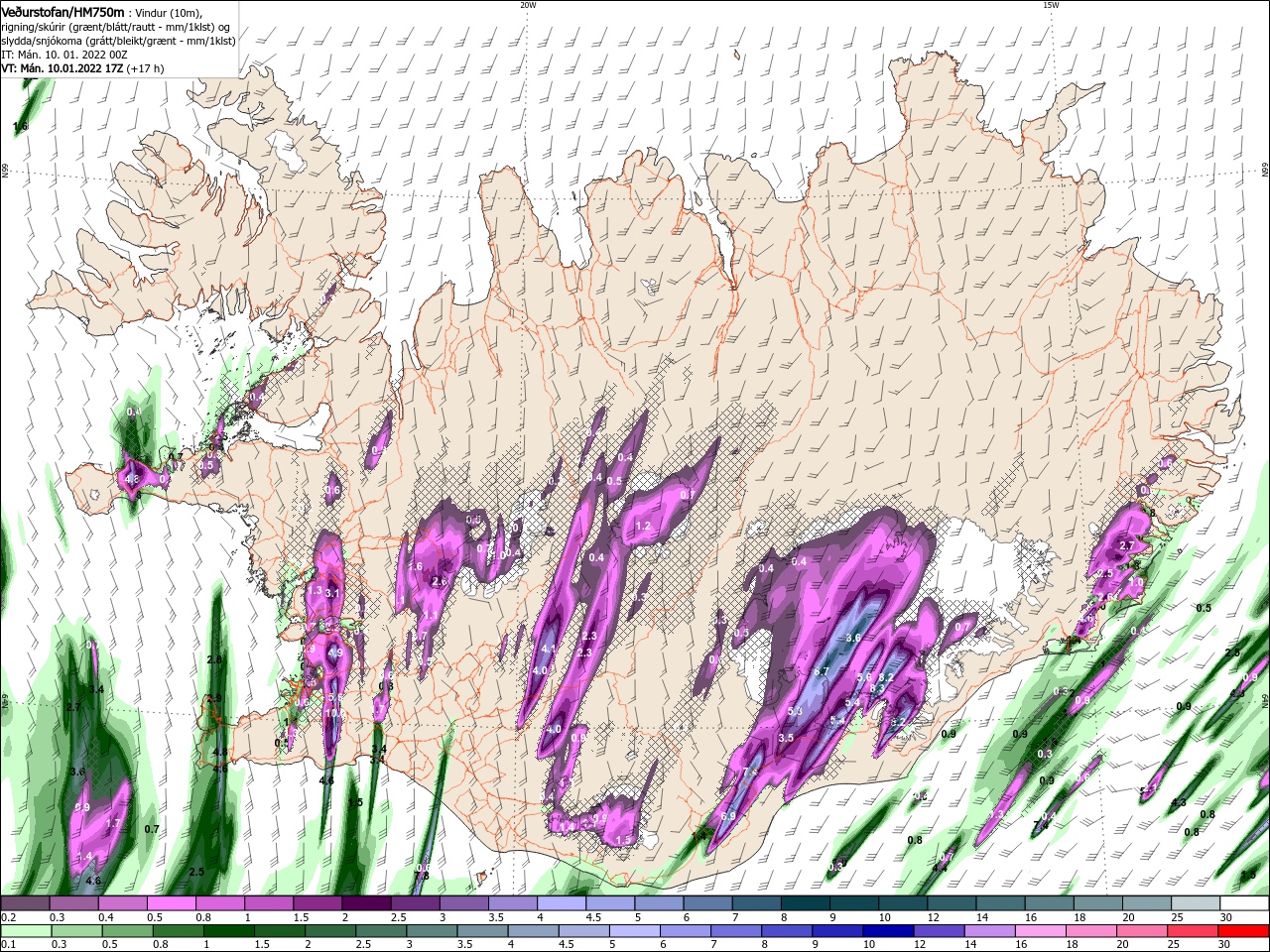Screen dimensions: 1270x952
Task: Click the 1.2 value in the central highlands
Action: [x=642, y=526]
